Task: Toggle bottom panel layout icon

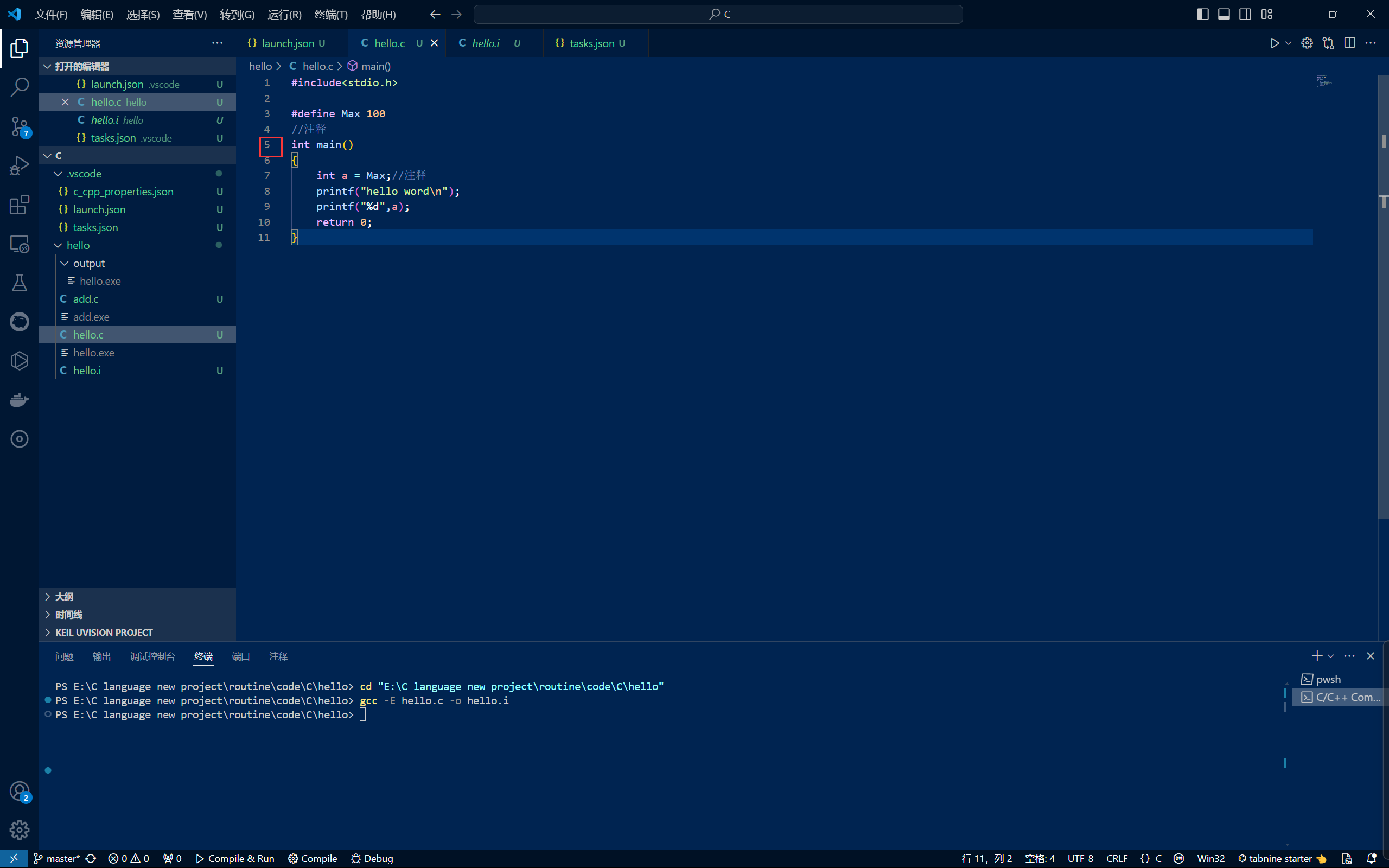Action: (x=1224, y=14)
